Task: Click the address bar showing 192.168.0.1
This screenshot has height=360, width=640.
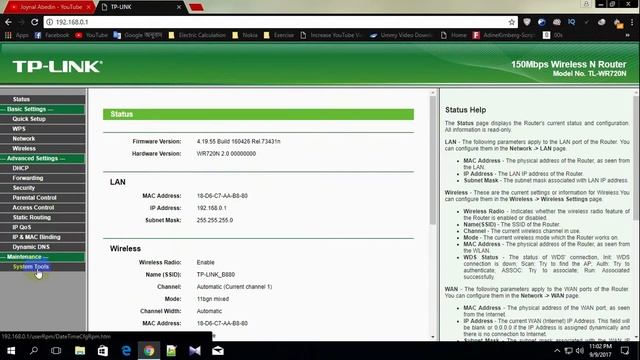Action: pos(280,22)
